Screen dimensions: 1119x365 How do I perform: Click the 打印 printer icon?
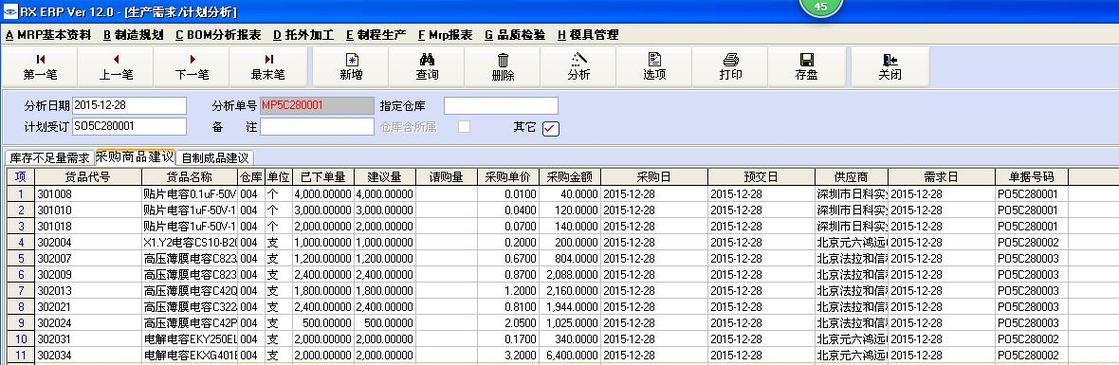point(731,66)
